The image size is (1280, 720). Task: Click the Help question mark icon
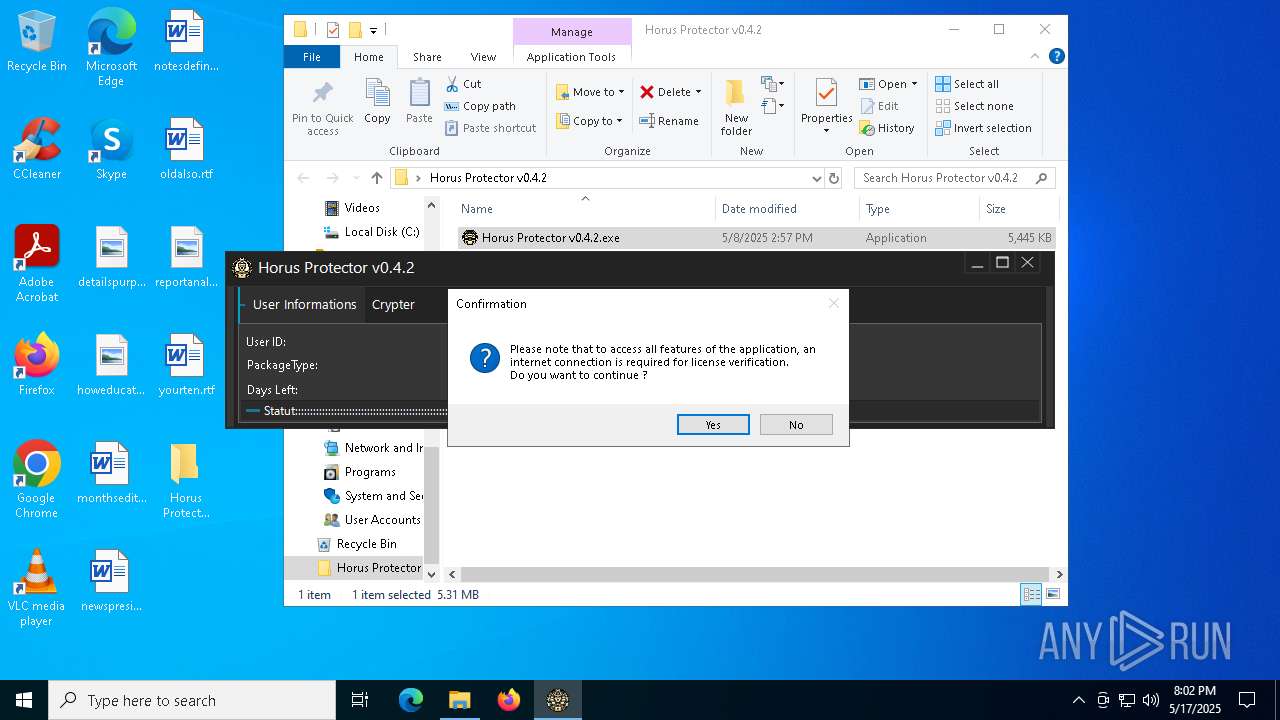[1056, 56]
